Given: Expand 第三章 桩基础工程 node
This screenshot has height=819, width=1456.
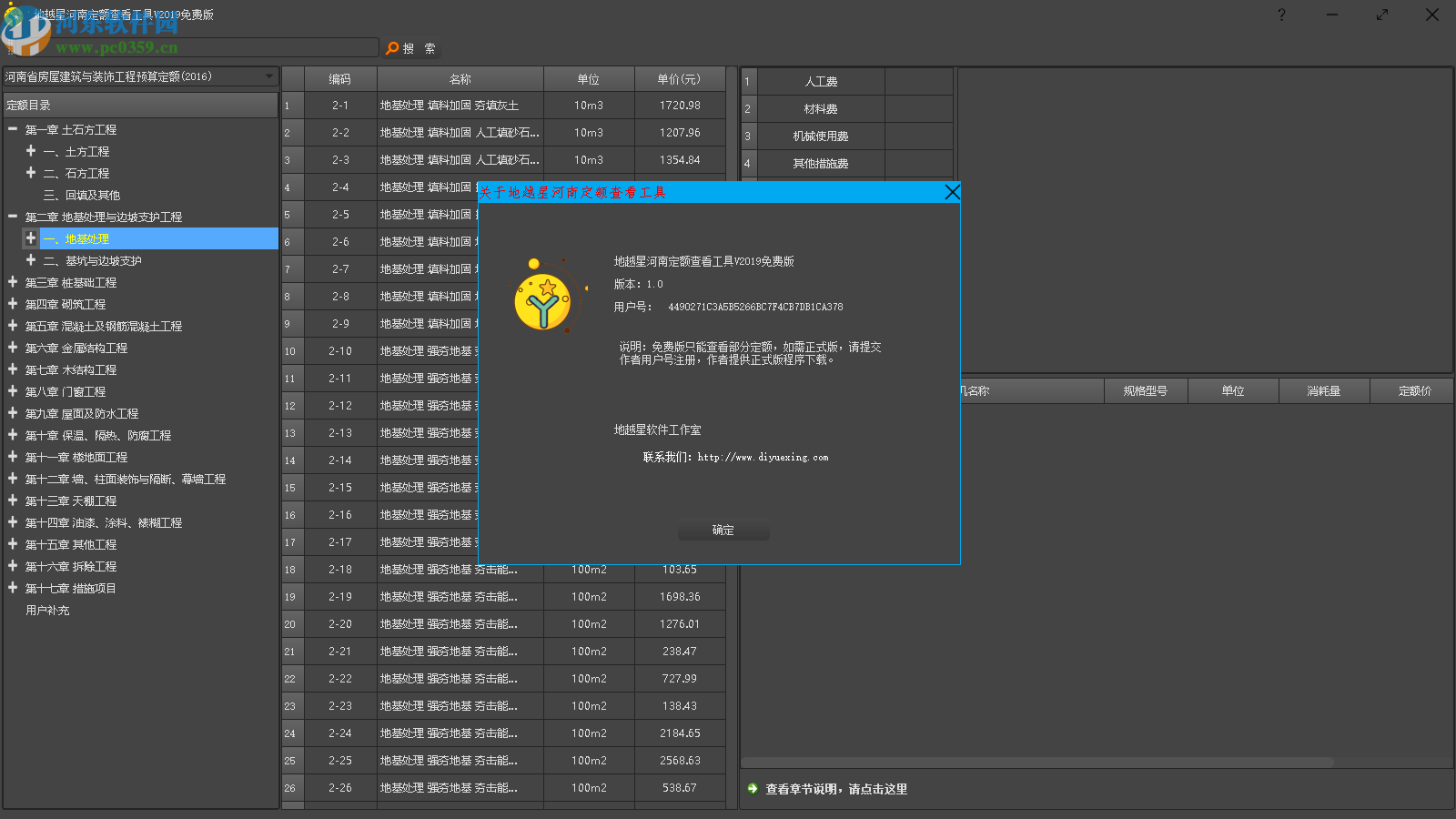Looking at the screenshot, I should [13, 282].
